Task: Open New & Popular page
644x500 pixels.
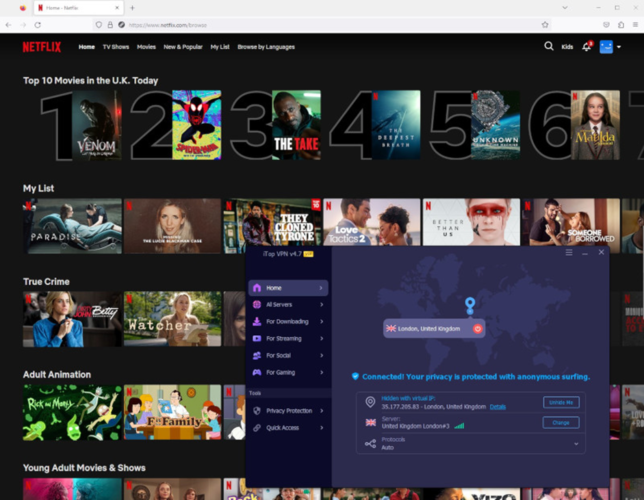Action: pyautogui.click(x=183, y=47)
